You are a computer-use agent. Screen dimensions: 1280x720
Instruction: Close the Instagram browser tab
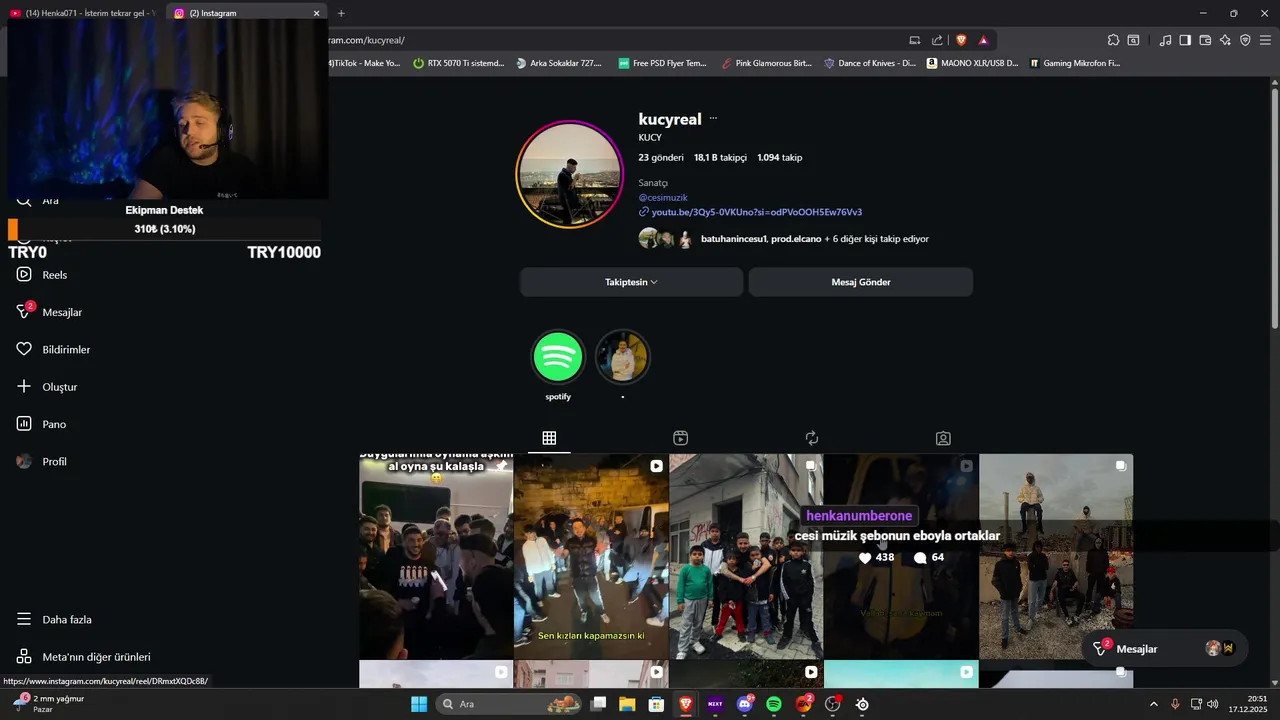[x=317, y=13]
